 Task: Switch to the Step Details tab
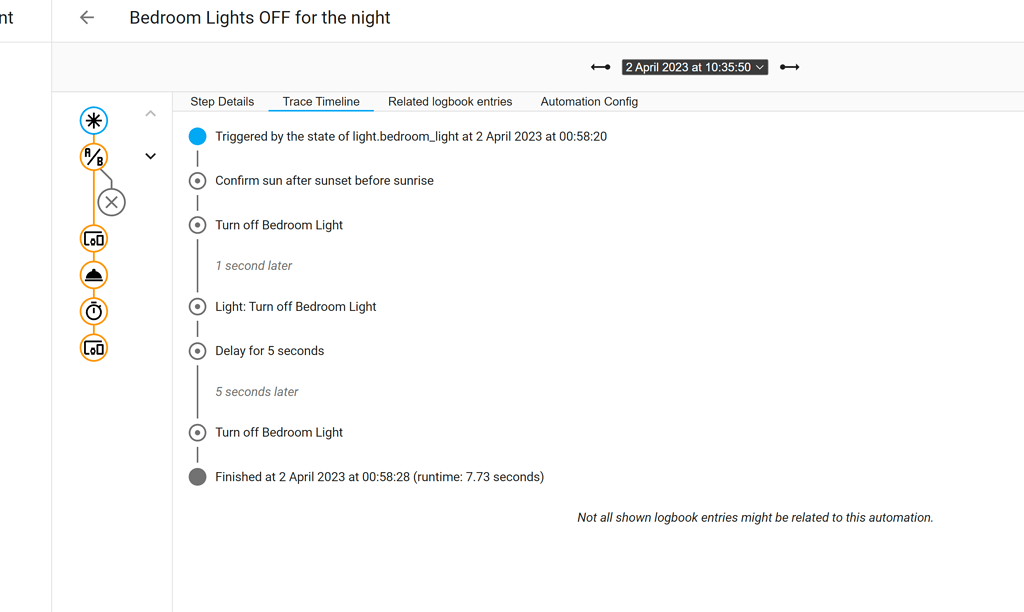[x=221, y=101]
